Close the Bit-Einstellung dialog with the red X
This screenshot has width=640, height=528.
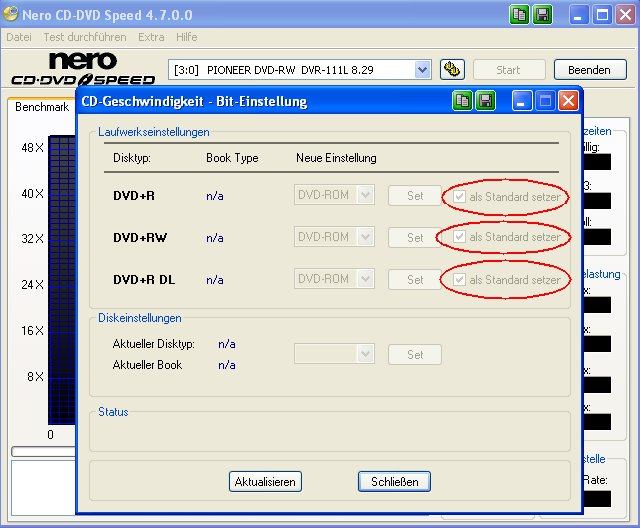coord(568,100)
